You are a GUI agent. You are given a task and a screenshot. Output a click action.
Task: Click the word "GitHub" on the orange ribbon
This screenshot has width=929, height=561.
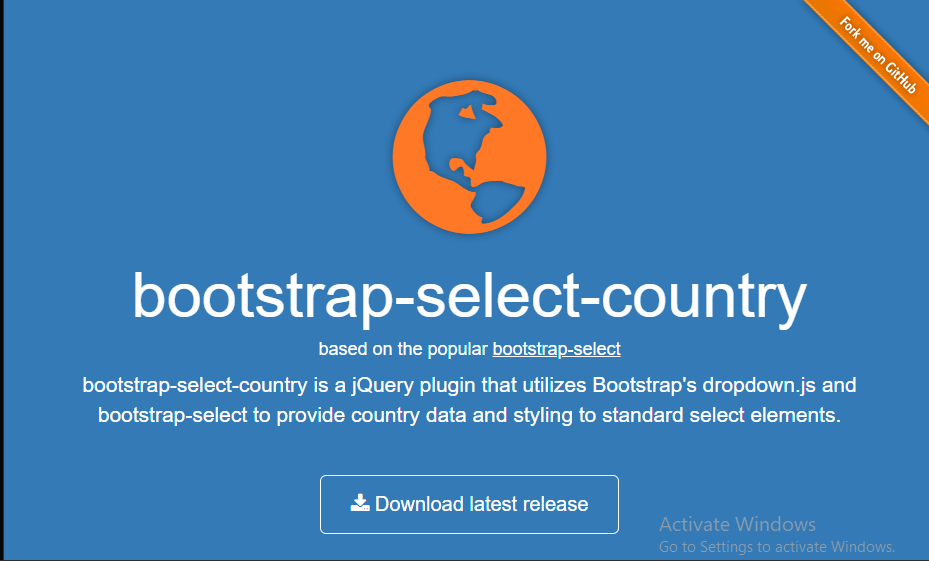[901, 77]
